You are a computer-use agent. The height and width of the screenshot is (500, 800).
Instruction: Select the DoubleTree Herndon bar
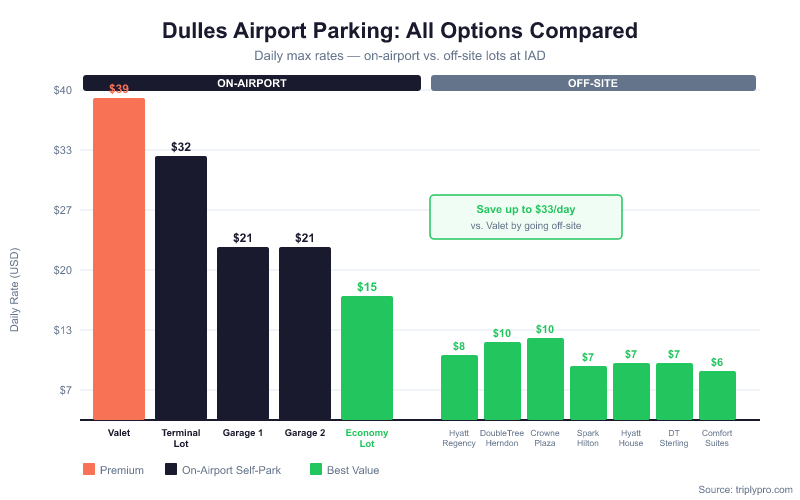502,381
